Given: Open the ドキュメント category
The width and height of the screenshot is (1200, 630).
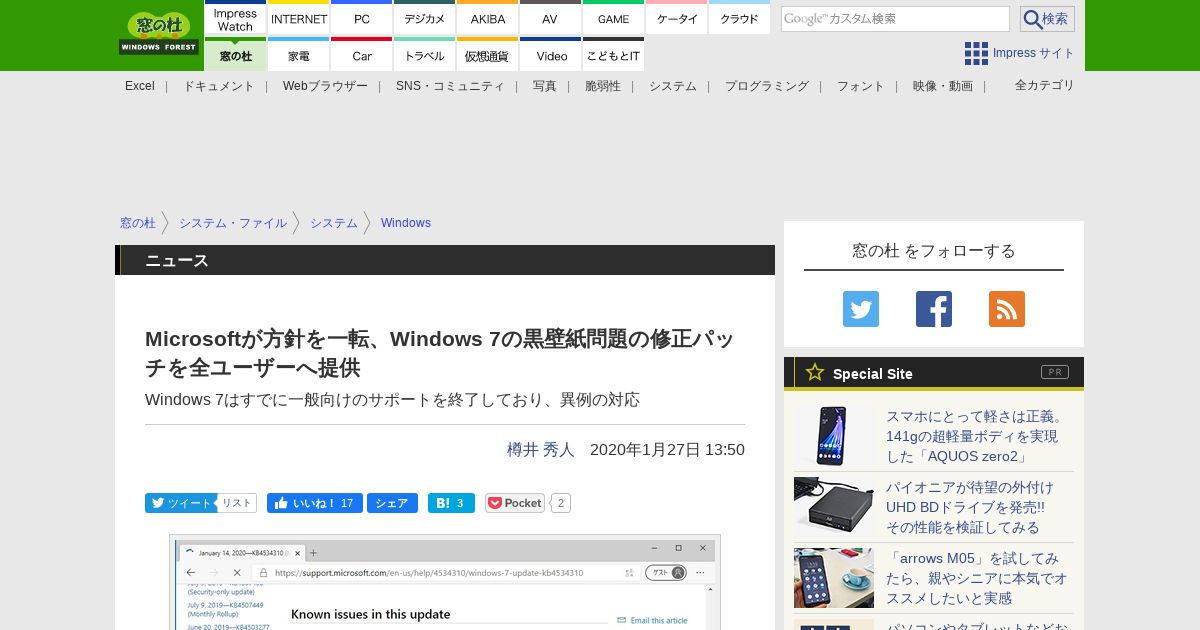Looking at the screenshot, I should (x=219, y=86).
